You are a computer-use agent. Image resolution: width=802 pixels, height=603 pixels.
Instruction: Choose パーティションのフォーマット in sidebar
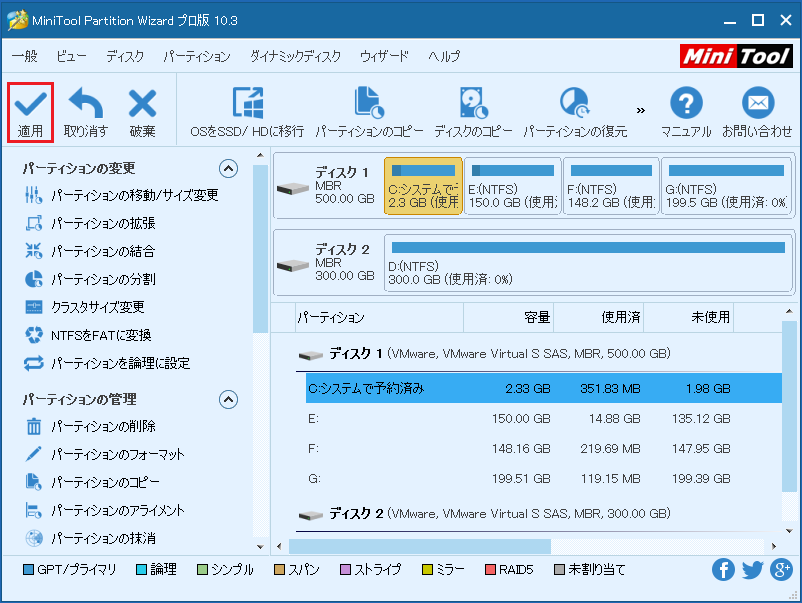[x=104, y=454]
